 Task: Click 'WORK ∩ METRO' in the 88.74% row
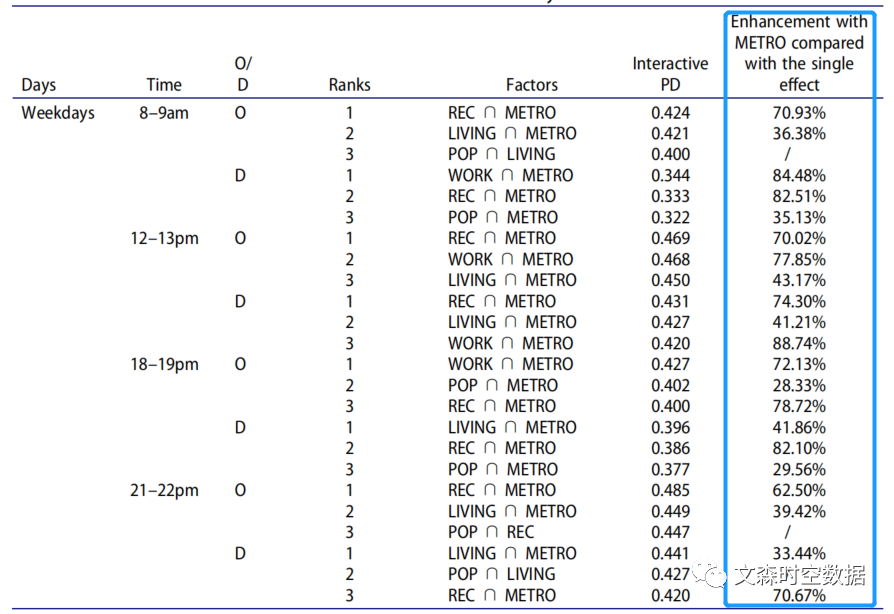point(510,343)
